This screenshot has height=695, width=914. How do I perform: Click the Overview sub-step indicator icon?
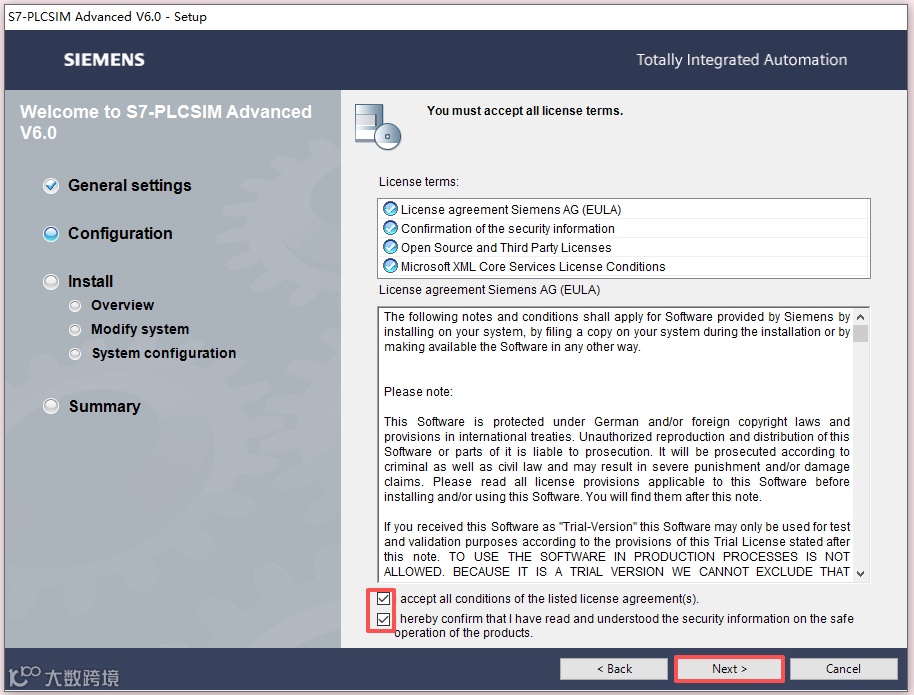(x=75, y=306)
